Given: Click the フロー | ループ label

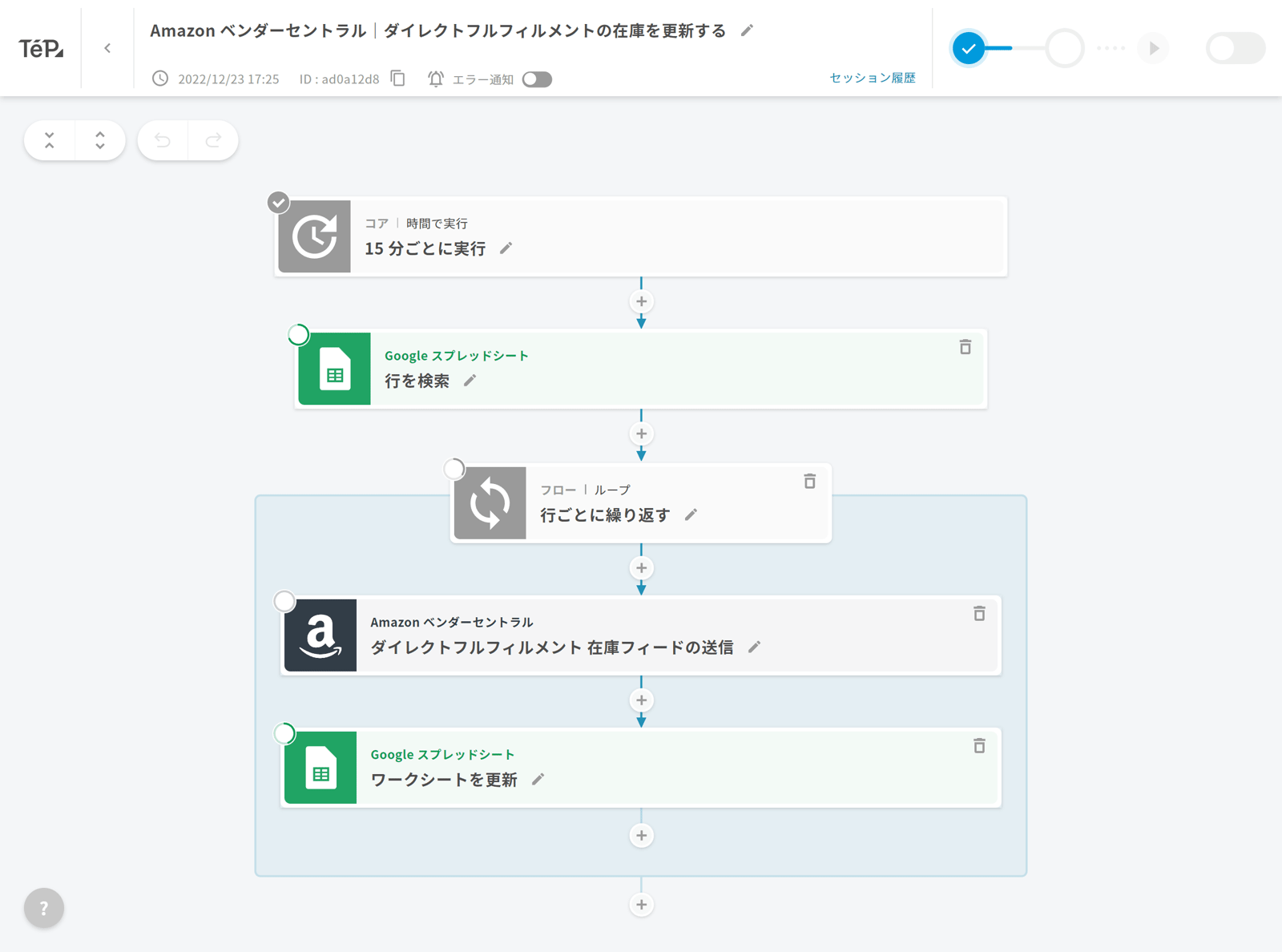Looking at the screenshot, I should tap(585, 490).
